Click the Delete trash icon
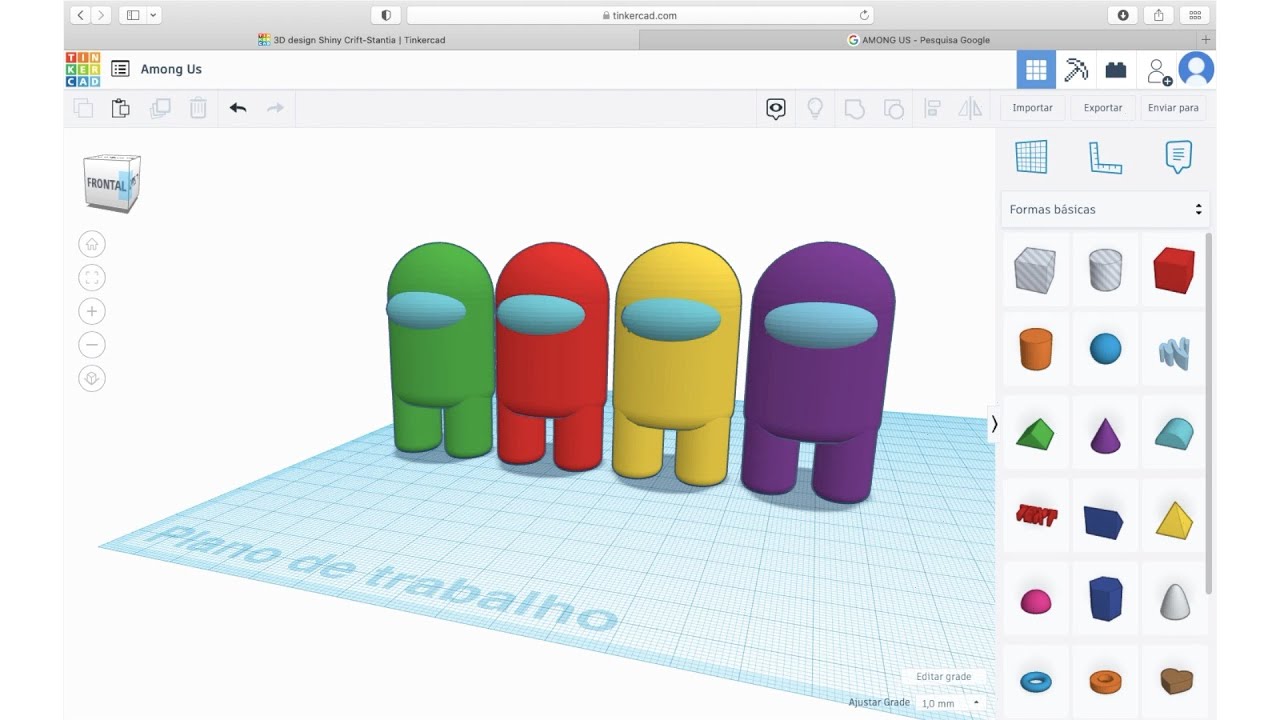Viewport: 1280px width, 720px height. click(198, 108)
